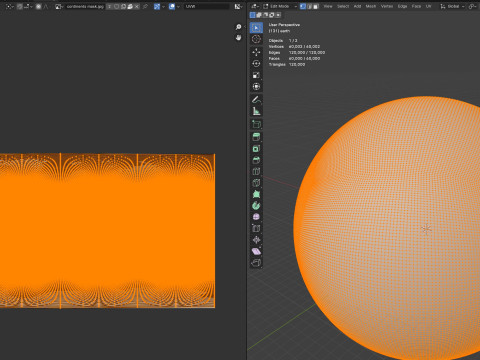Choose the Measure tool
This screenshot has height=360, width=480.
click(256, 111)
